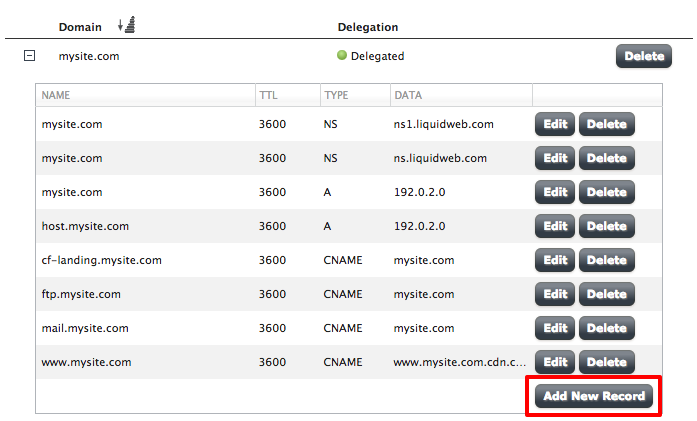This screenshot has height=421, width=697.
Task: Select the www.mysite.com.cdn data cell
Action: tap(460, 362)
